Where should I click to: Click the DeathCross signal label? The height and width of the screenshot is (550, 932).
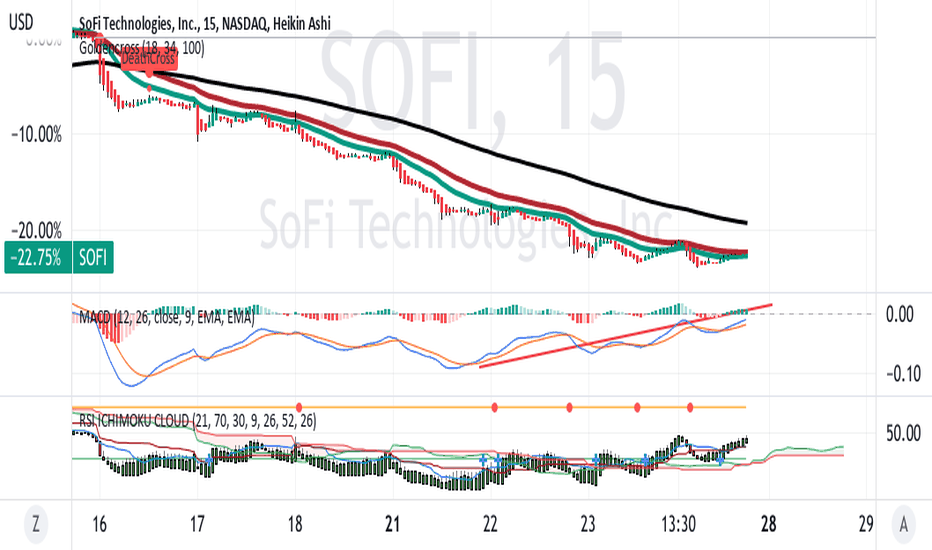(x=149, y=59)
